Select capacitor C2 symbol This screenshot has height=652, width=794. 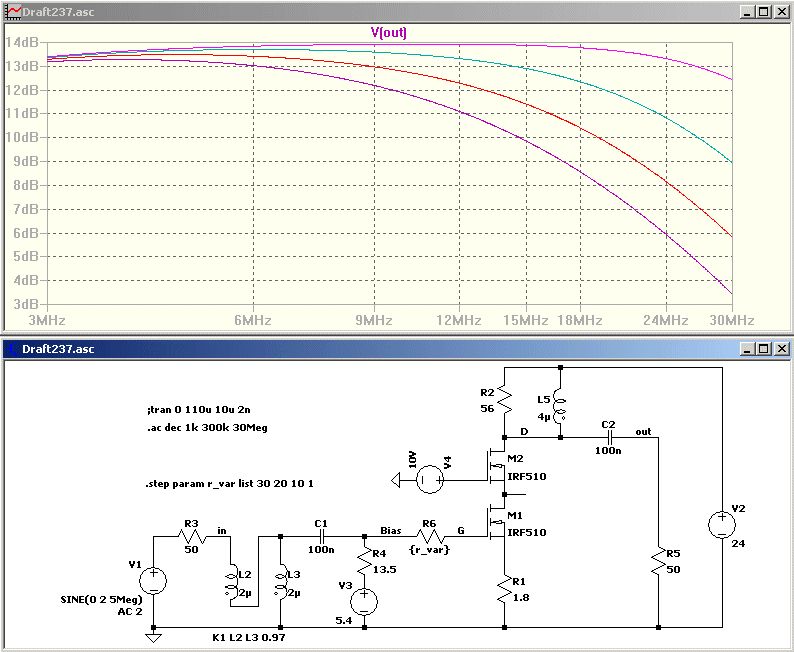coord(610,438)
